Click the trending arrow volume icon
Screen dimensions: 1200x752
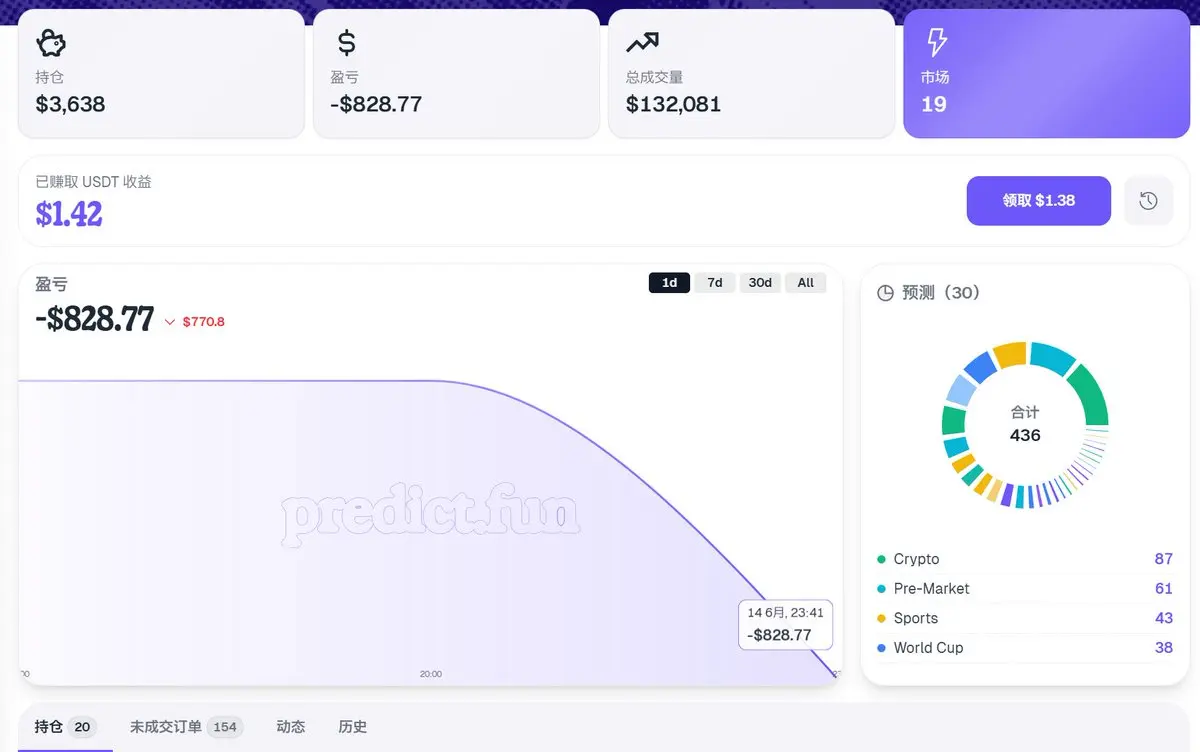(x=642, y=43)
